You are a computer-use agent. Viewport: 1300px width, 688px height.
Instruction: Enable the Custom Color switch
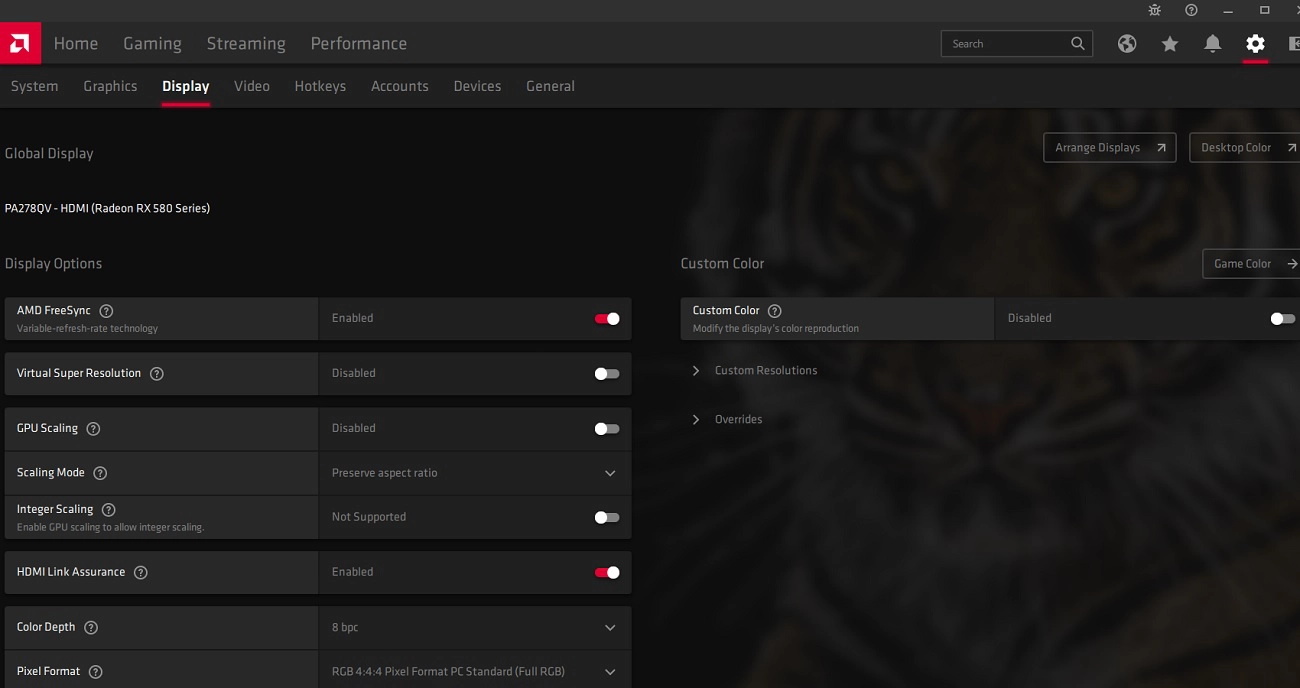[1283, 318]
